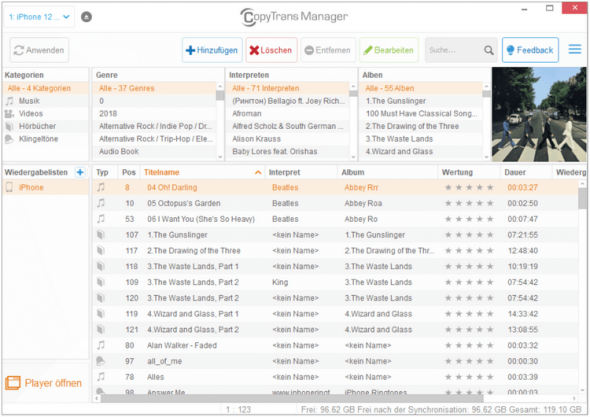The image size is (590, 417).
Task: Click the magnifier search icon
Action: click(x=489, y=50)
